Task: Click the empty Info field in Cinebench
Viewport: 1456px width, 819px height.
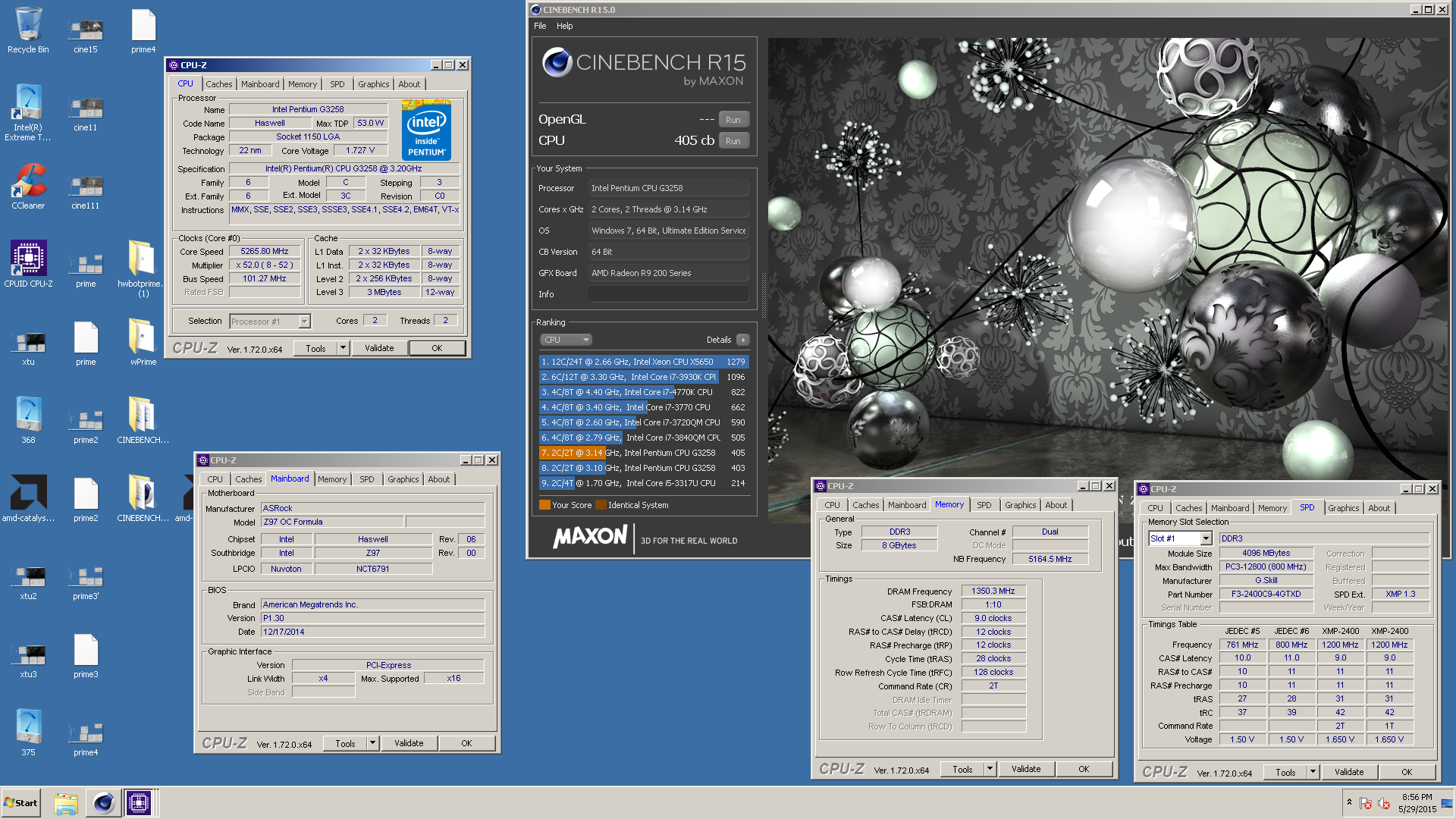Action: click(669, 294)
